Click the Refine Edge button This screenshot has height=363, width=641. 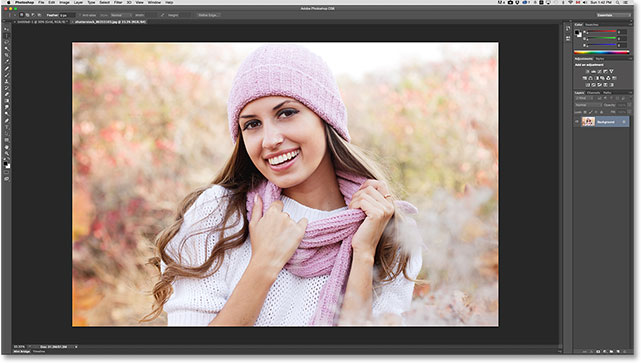click(208, 15)
